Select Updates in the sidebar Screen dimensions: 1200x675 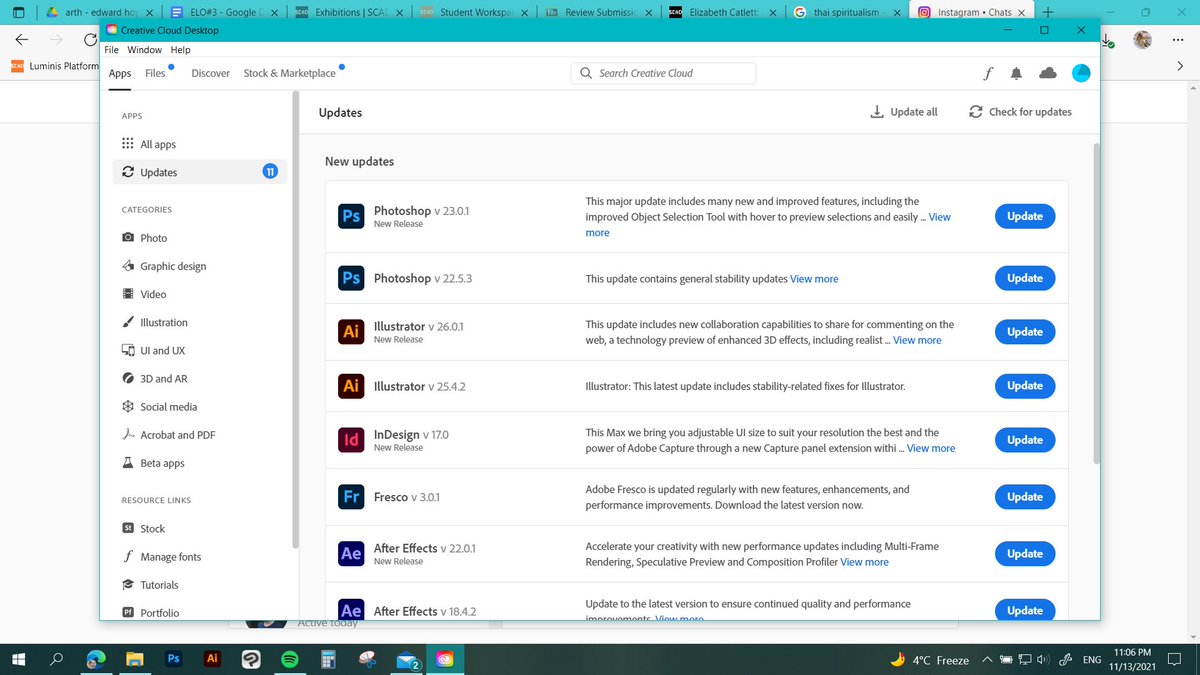click(200, 172)
